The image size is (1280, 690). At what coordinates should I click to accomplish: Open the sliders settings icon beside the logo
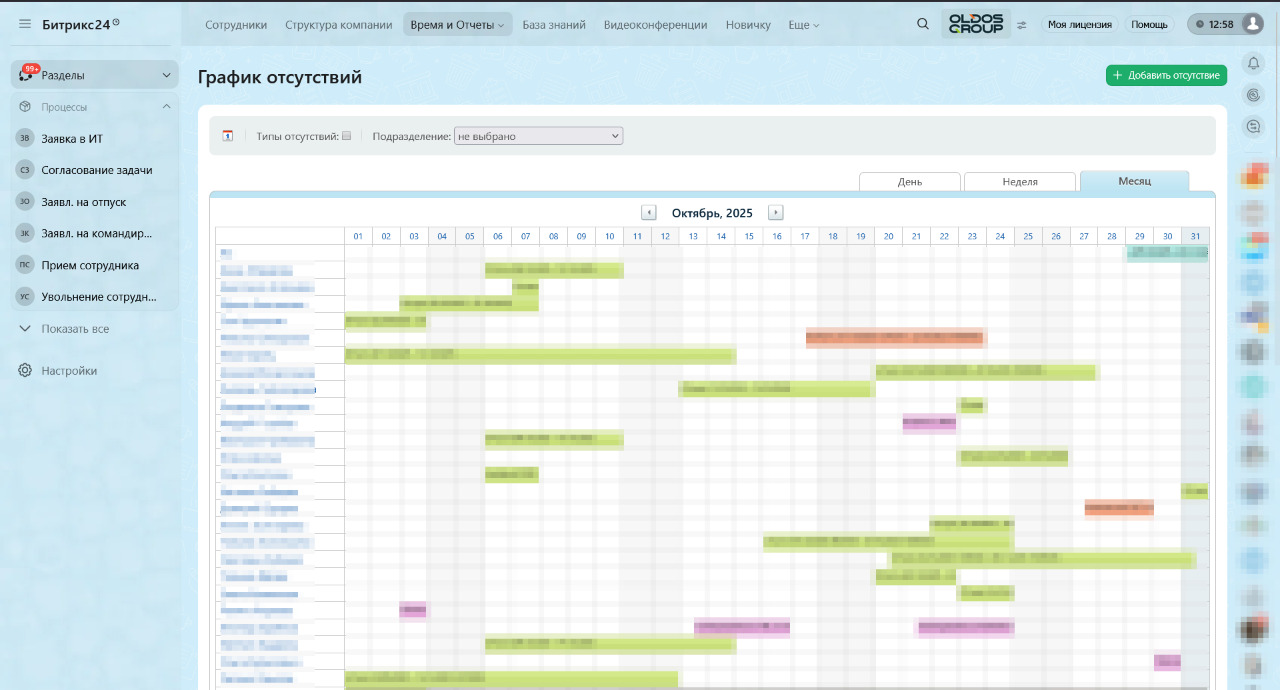pos(1022,25)
